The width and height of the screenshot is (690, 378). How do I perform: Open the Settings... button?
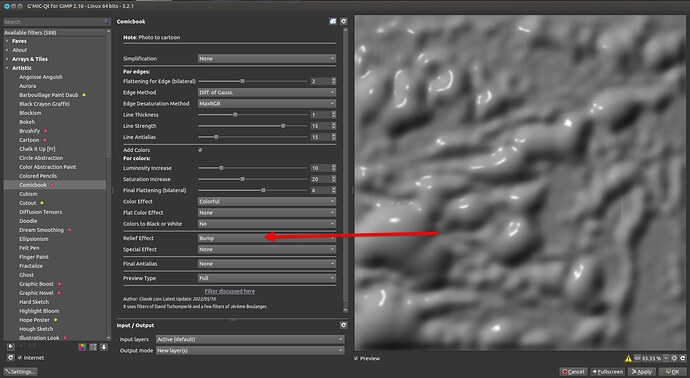click(x=20, y=372)
